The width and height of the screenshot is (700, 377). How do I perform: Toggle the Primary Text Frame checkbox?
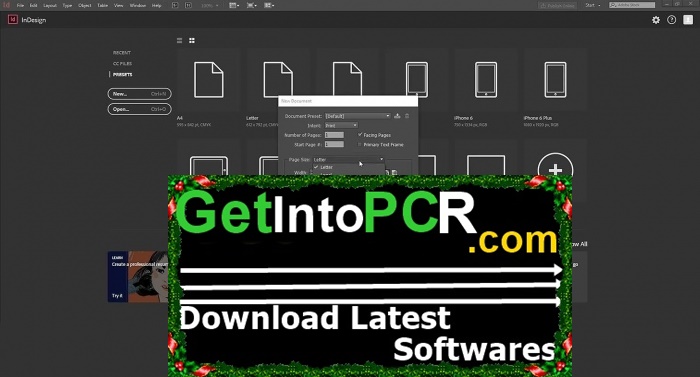point(360,144)
